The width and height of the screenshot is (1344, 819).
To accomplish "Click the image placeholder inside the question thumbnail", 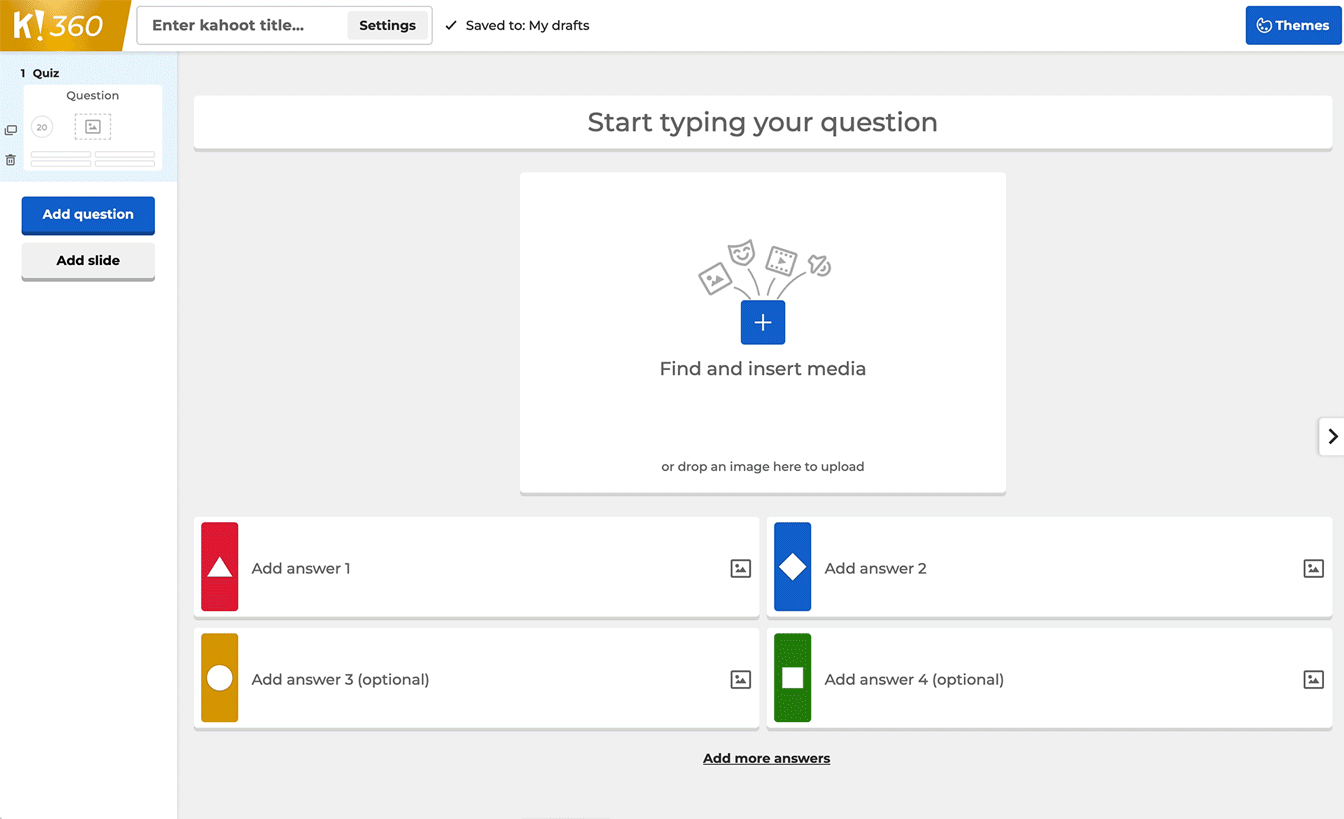I will click(92, 126).
